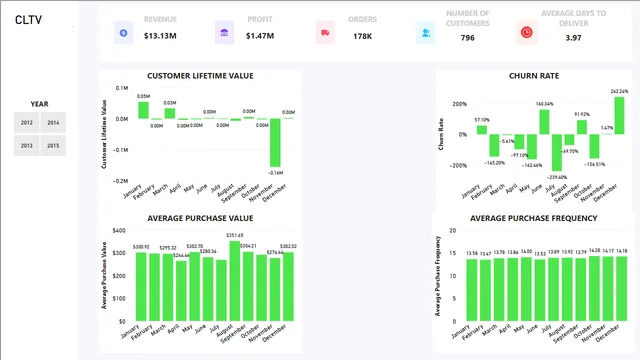The width and height of the screenshot is (640, 360).
Task: Click the YEAR slicer header
Action: pyautogui.click(x=39, y=104)
